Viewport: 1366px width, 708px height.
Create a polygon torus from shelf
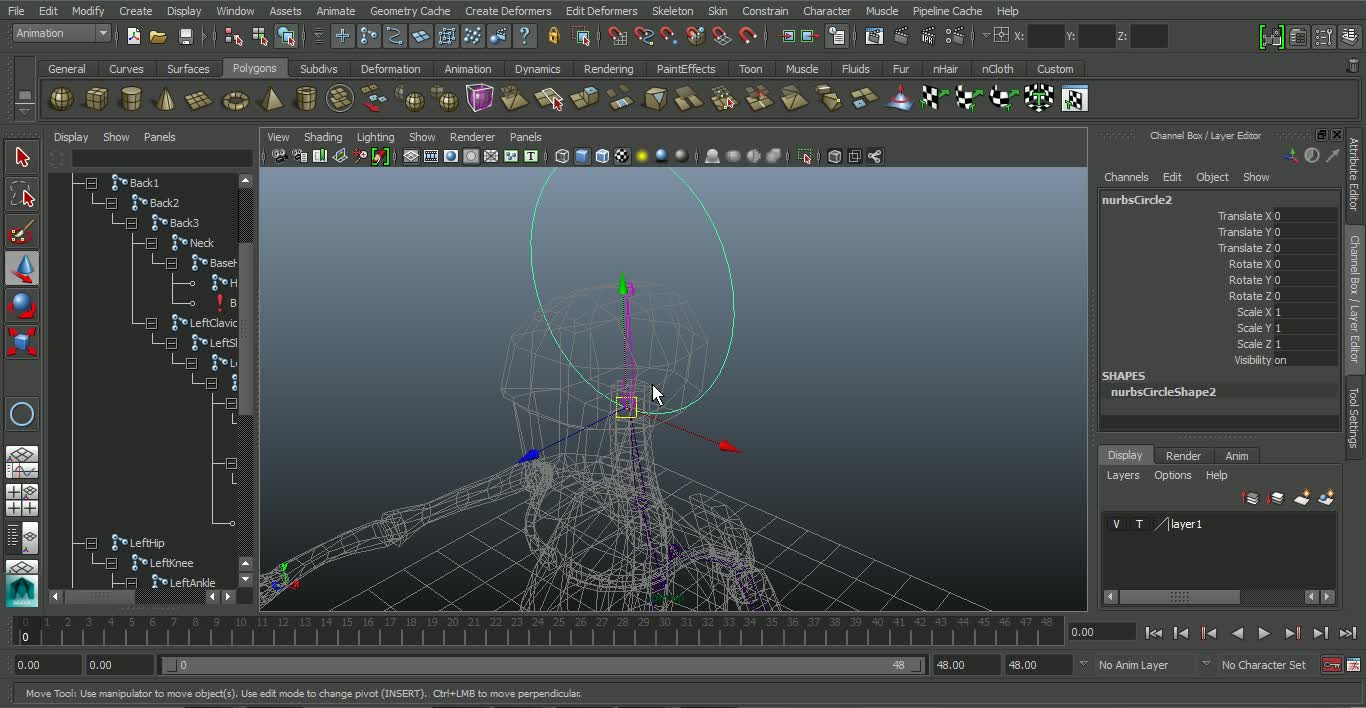point(235,99)
